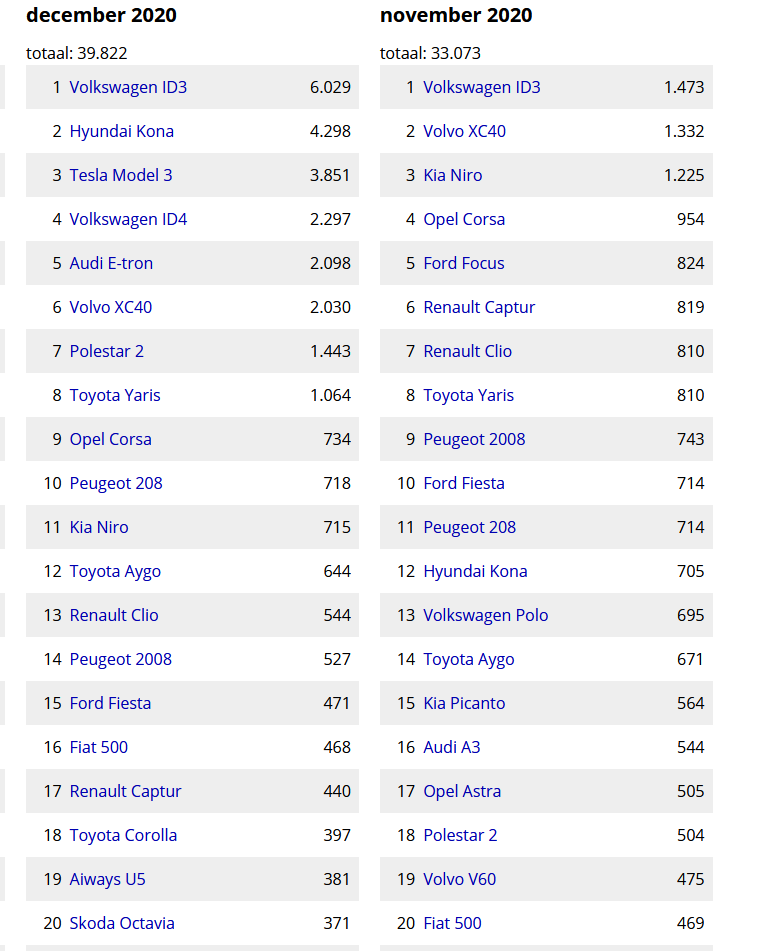758x951 pixels.
Task: Click the Volkswagen Polo link
Action: tap(486, 615)
